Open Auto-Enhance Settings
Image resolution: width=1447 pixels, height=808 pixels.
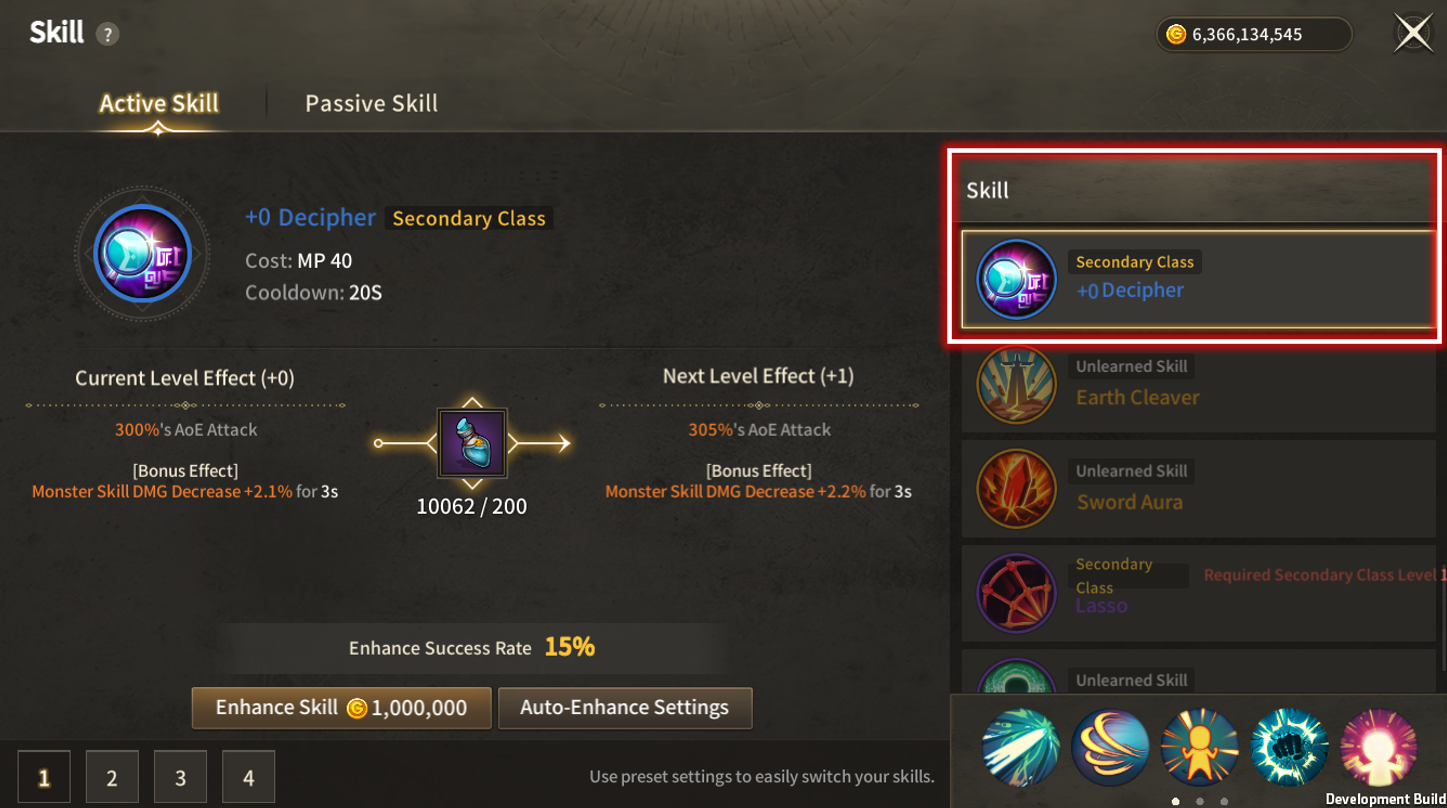[x=624, y=707]
